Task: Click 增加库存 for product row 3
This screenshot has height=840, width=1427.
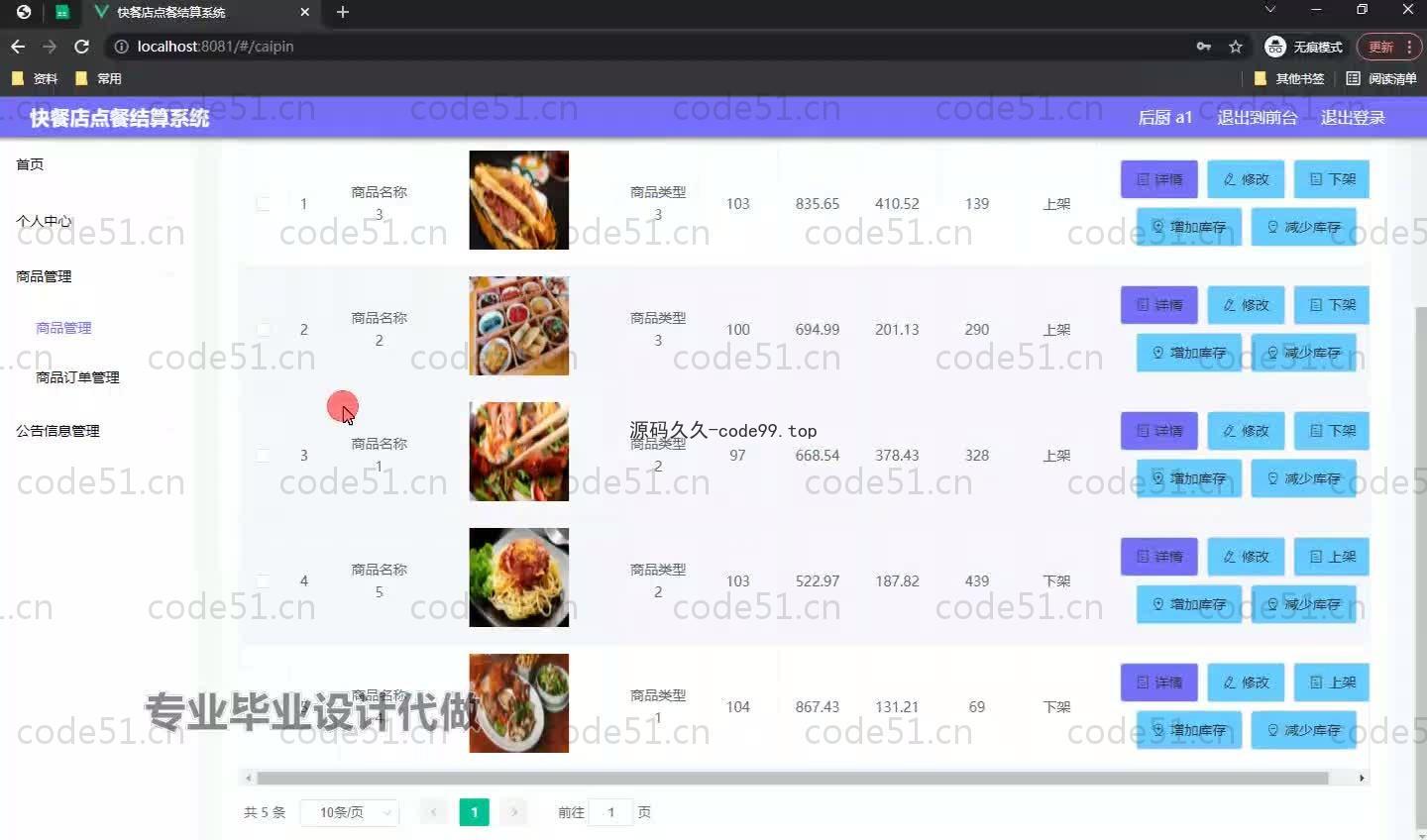Action: 1189,478
